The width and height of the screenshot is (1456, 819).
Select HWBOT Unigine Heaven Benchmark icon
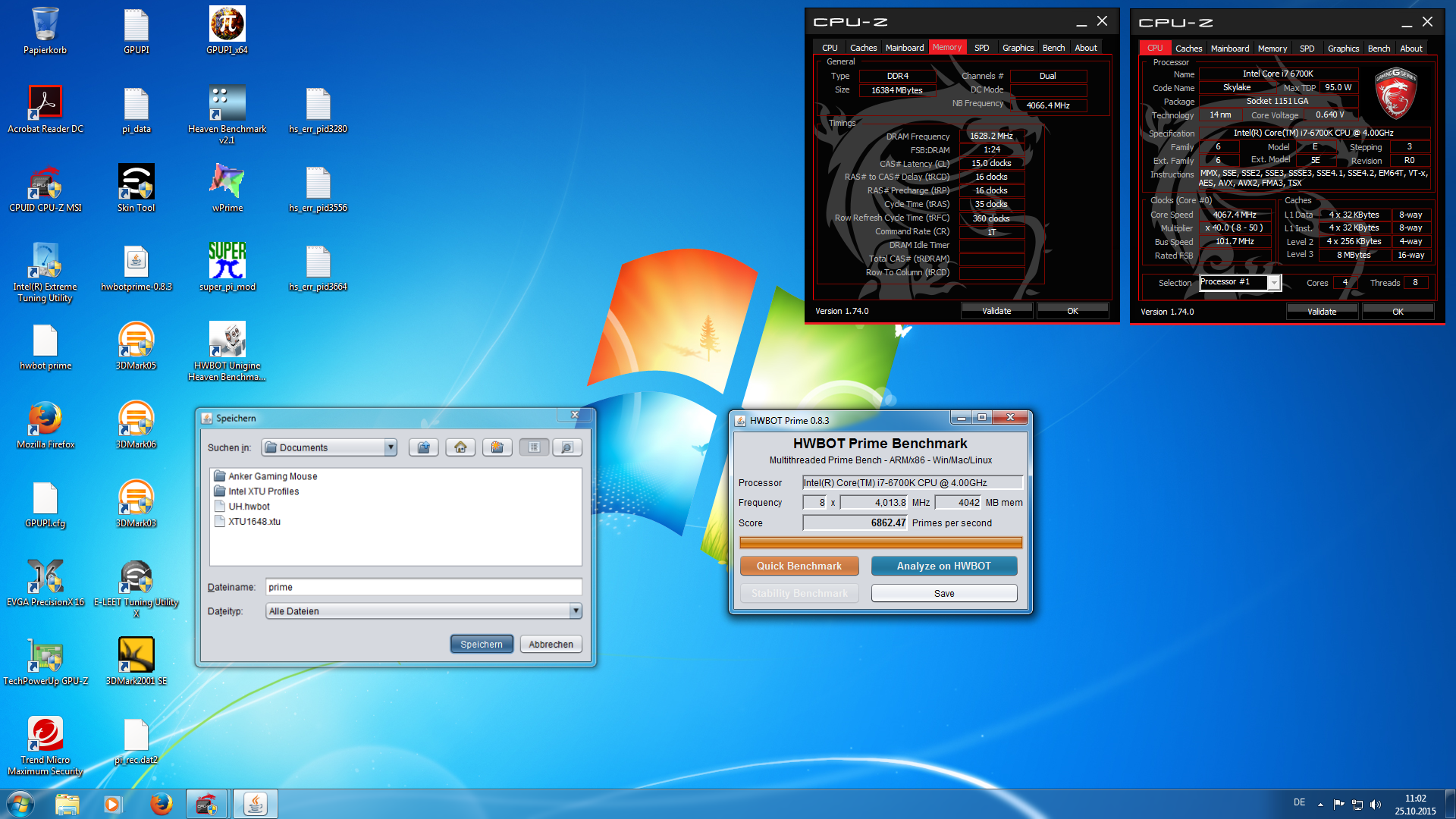(227, 351)
